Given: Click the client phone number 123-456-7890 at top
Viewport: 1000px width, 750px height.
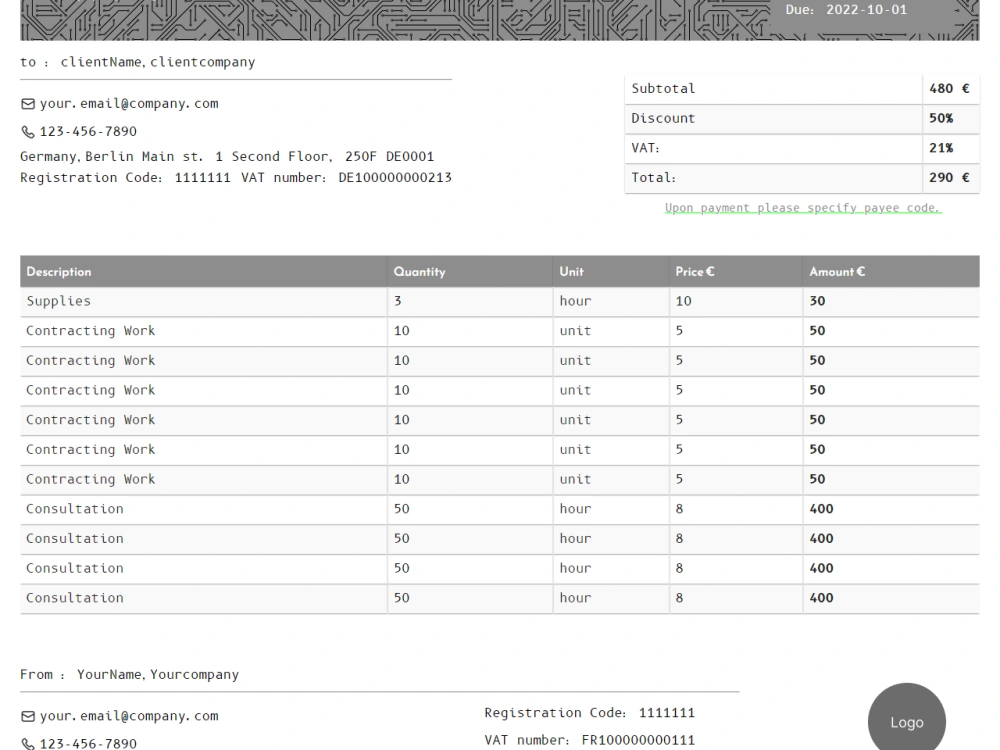Looking at the screenshot, I should pos(88,131).
